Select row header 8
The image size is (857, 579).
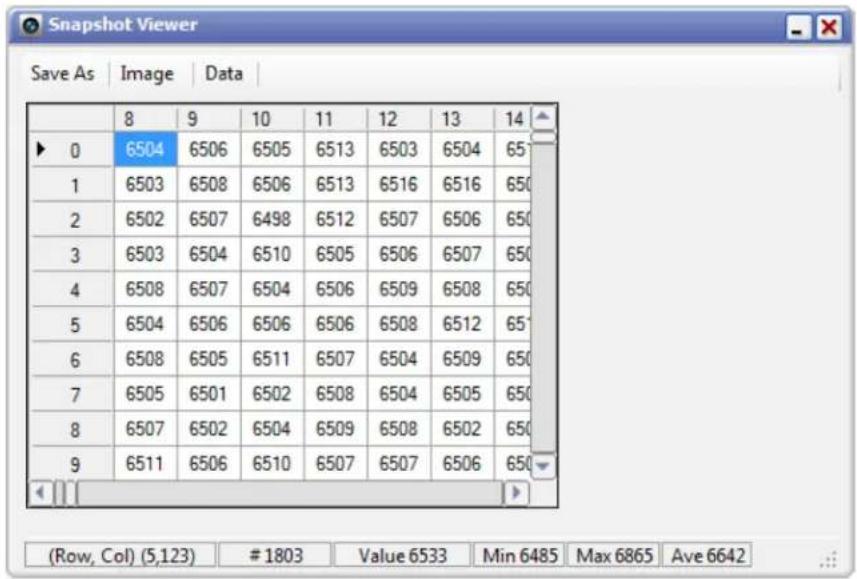71,429
